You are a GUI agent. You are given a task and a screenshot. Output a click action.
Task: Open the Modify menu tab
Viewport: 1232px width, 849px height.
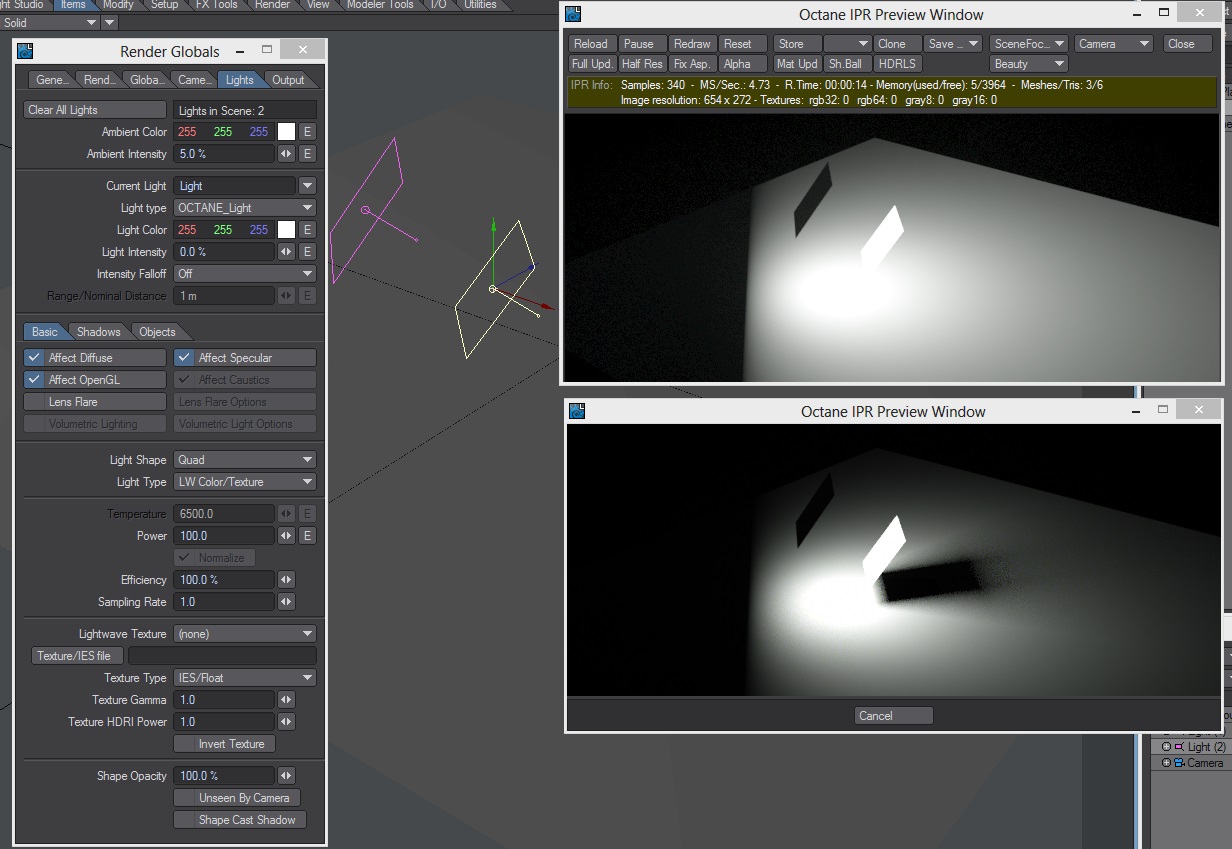tap(118, 5)
